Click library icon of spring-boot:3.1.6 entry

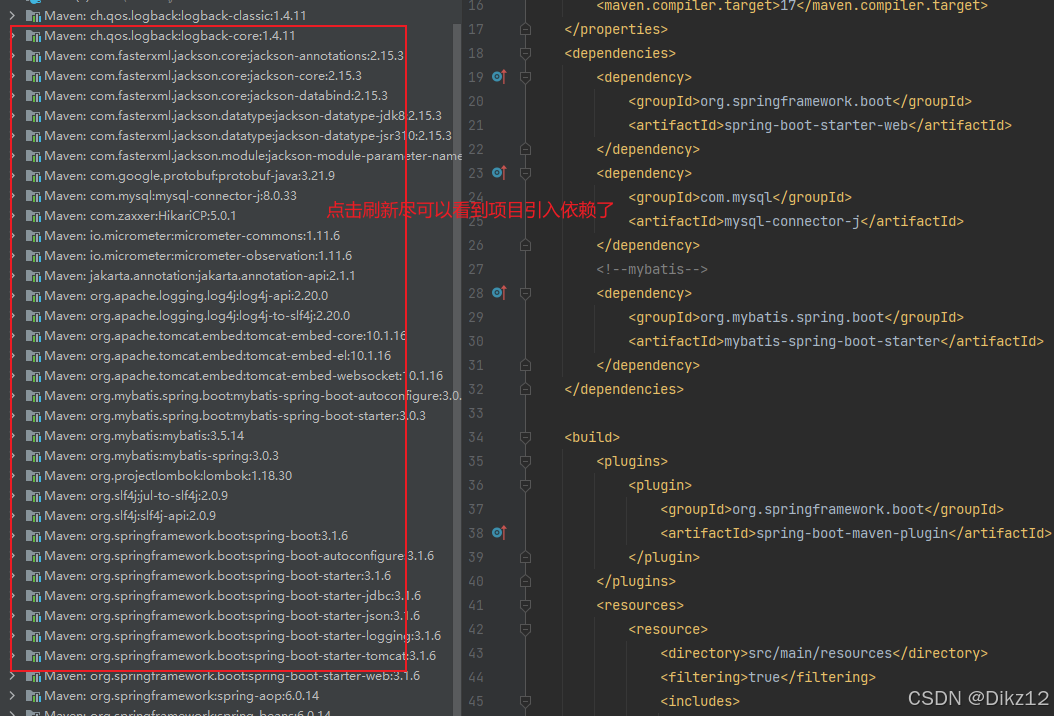tap(33, 536)
